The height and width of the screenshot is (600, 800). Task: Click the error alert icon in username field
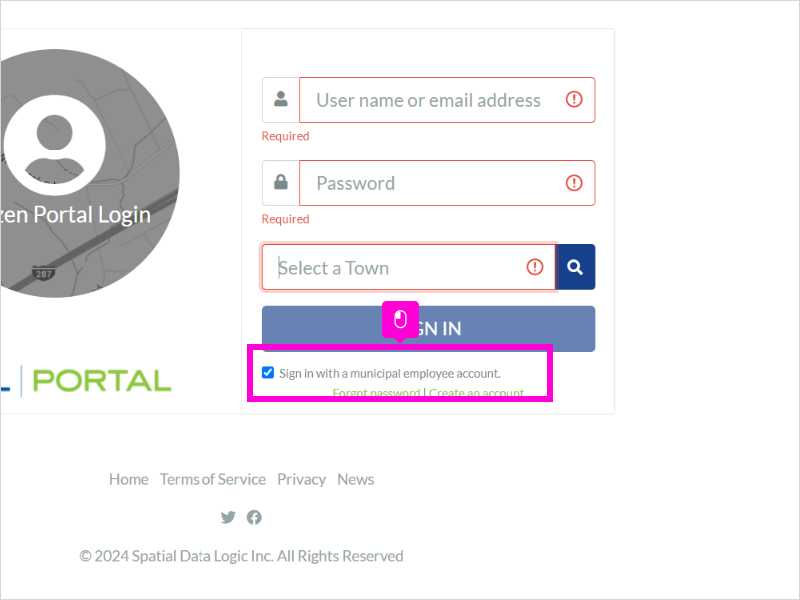pyautogui.click(x=574, y=99)
